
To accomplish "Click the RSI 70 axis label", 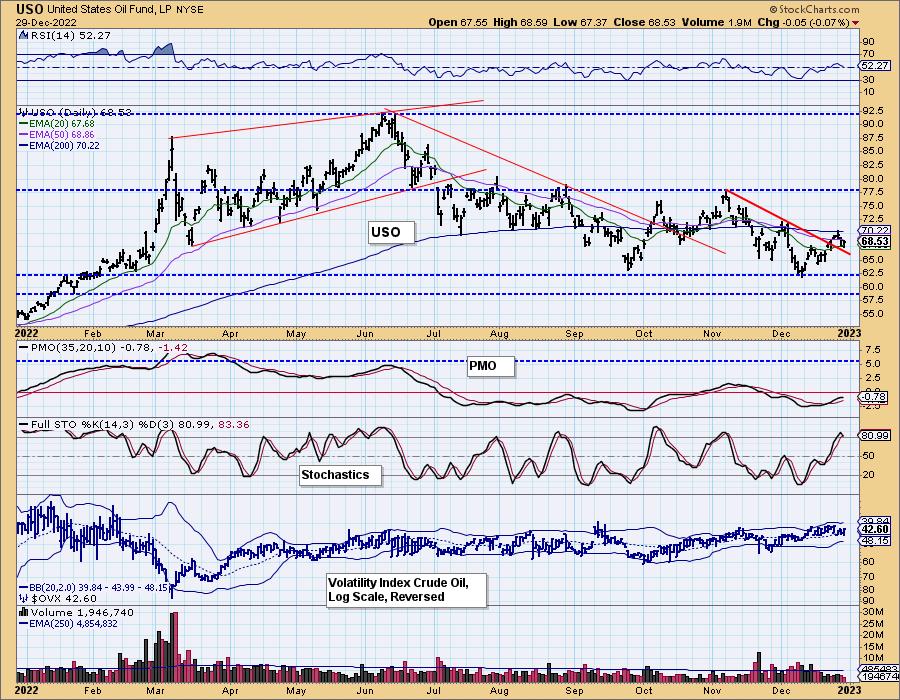I will point(868,54).
